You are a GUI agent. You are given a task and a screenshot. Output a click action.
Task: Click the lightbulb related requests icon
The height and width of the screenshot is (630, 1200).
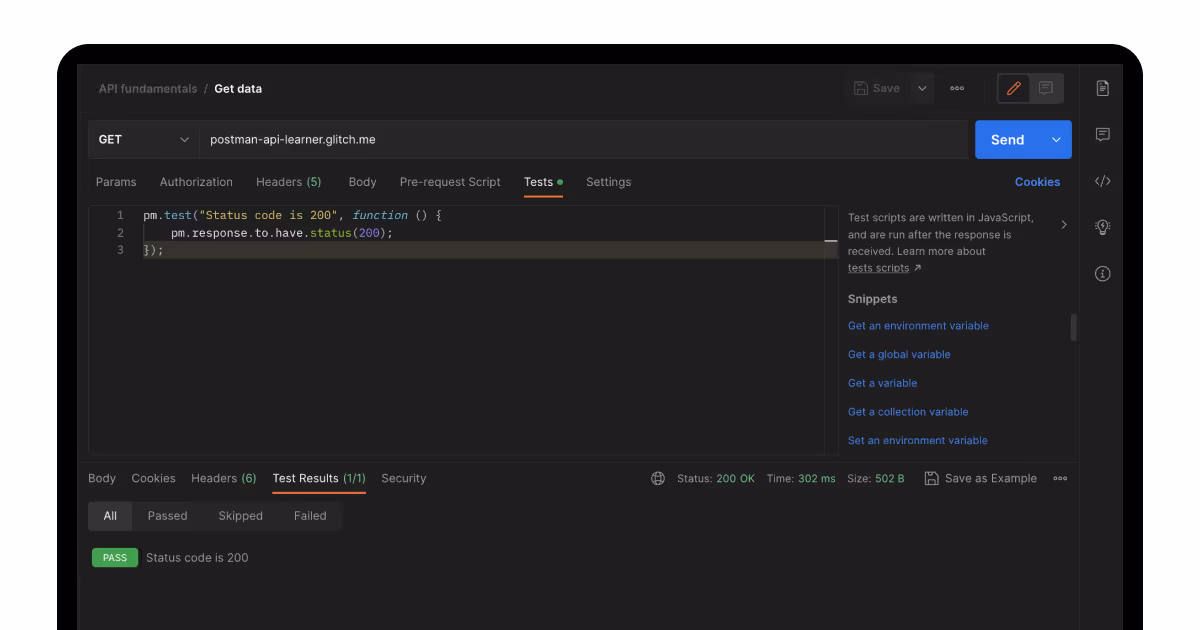1102,227
